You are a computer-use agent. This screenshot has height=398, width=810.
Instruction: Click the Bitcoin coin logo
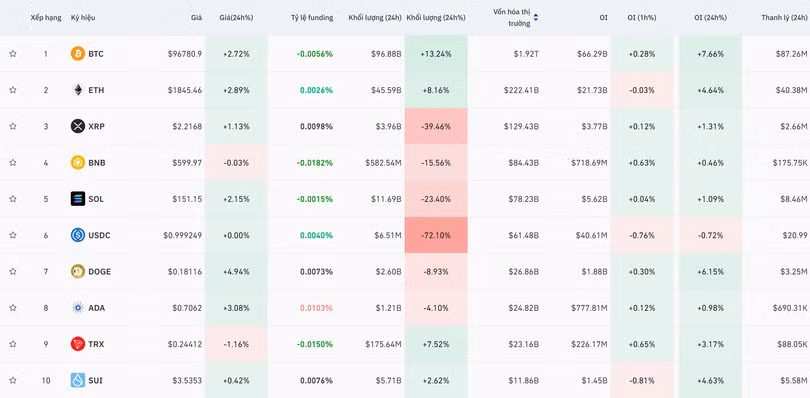point(78,54)
